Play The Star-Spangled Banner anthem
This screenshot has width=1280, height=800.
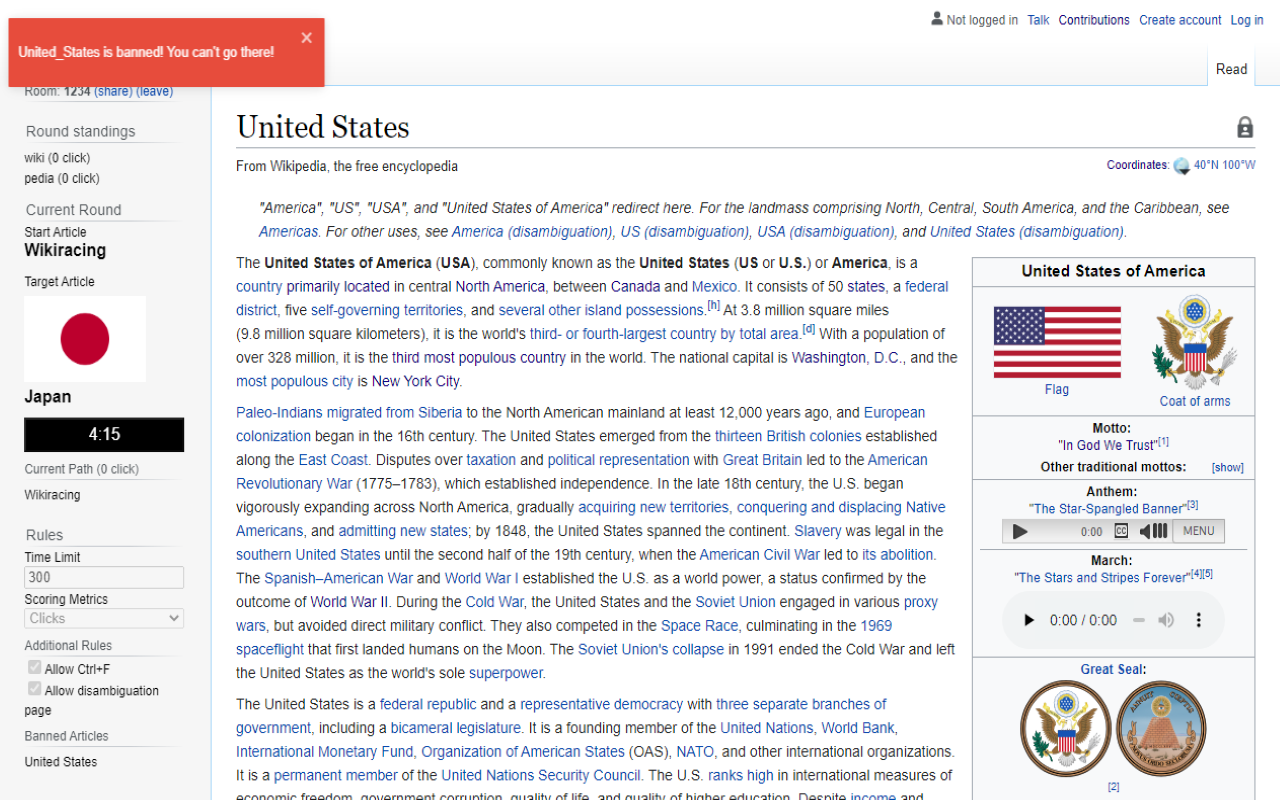click(1020, 531)
